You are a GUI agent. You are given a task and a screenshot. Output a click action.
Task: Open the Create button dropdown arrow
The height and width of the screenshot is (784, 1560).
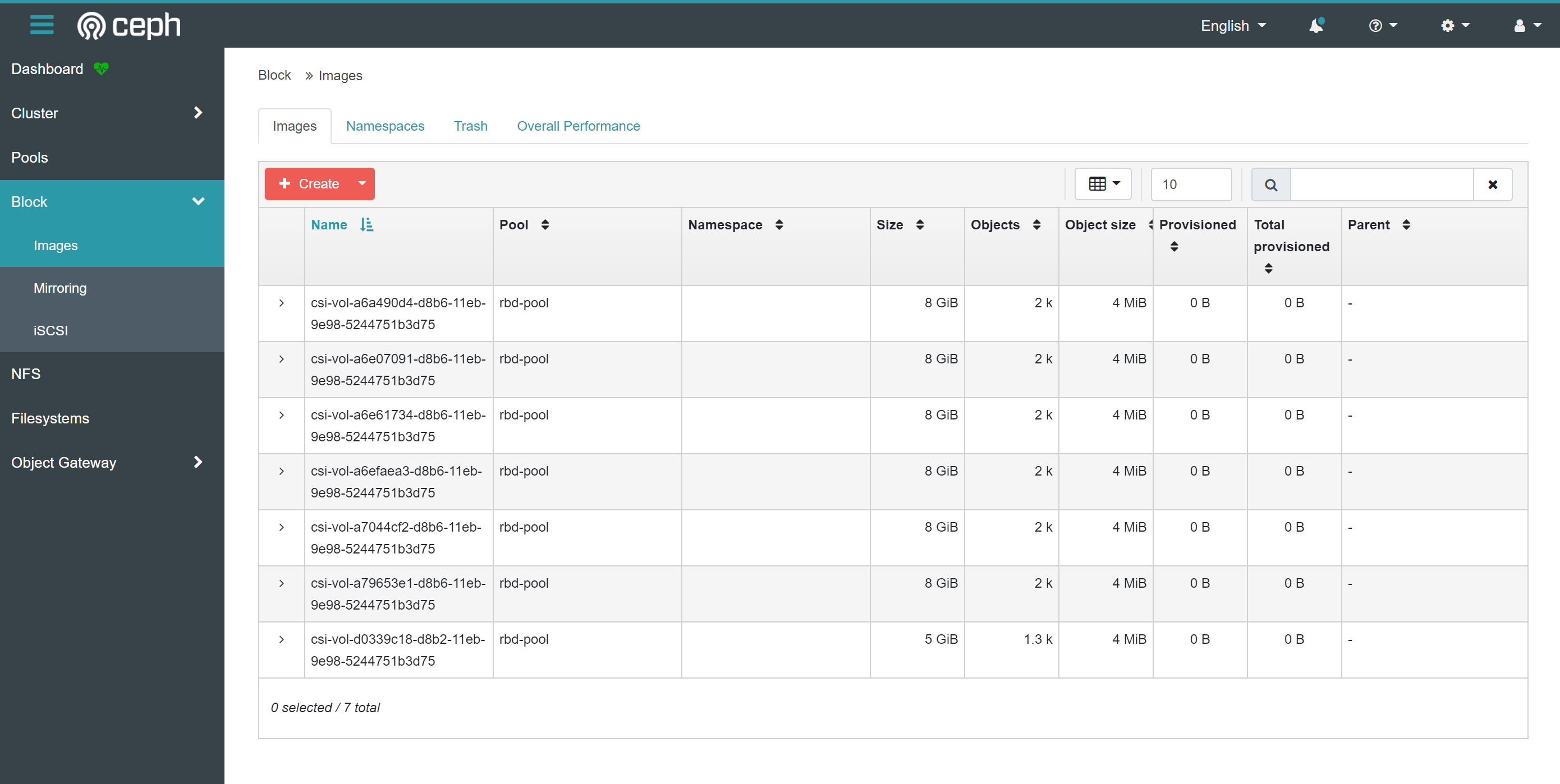tap(361, 184)
